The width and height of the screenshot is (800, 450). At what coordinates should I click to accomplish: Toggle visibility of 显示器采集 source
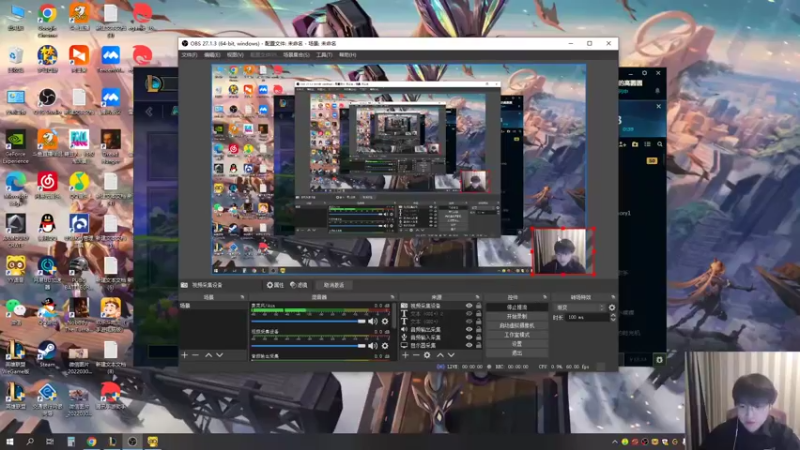pyautogui.click(x=469, y=345)
